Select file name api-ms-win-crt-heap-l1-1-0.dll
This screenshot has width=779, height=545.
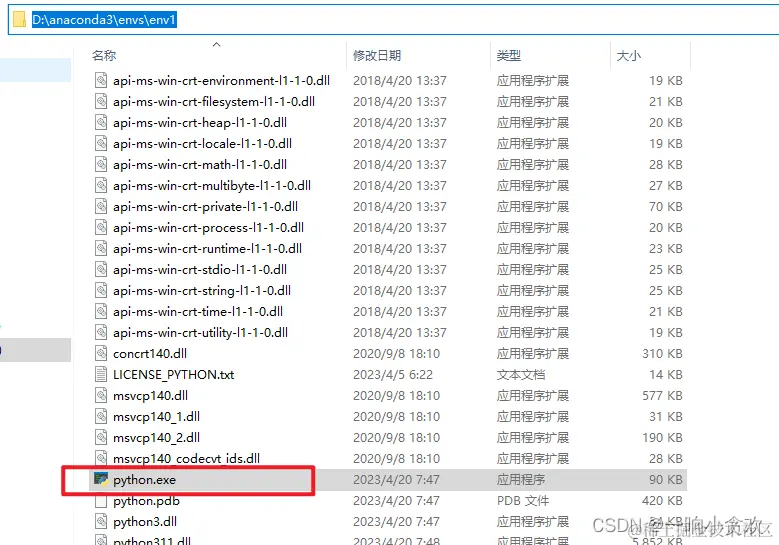pos(200,122)
